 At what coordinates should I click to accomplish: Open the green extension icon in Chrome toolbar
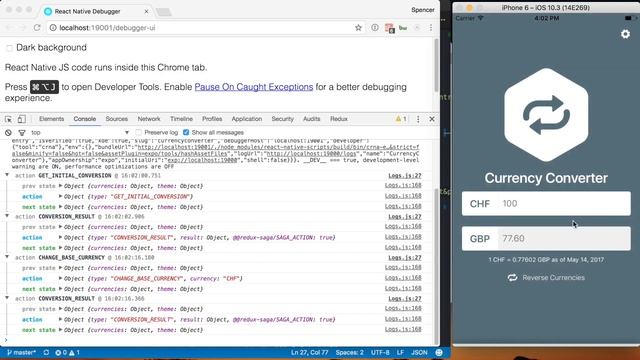click(403, 28)
